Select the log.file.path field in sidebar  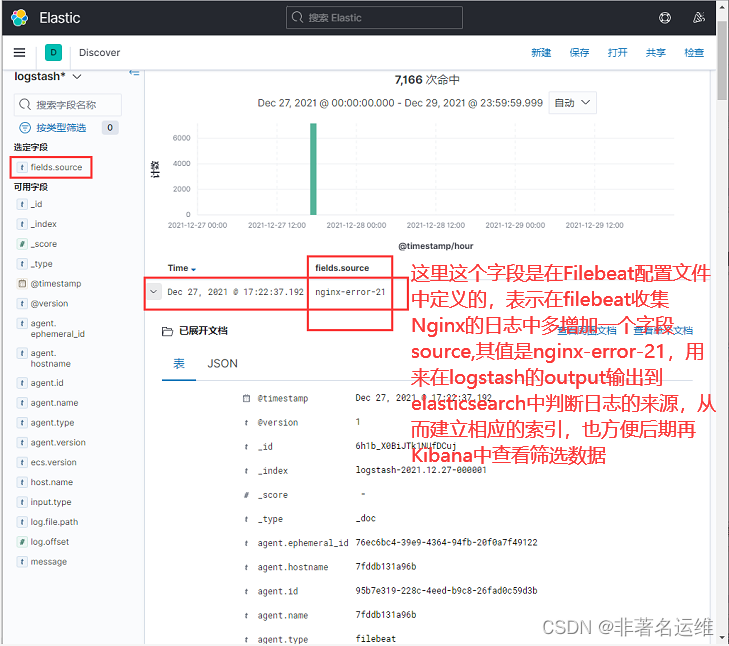[x=54, y=522]
